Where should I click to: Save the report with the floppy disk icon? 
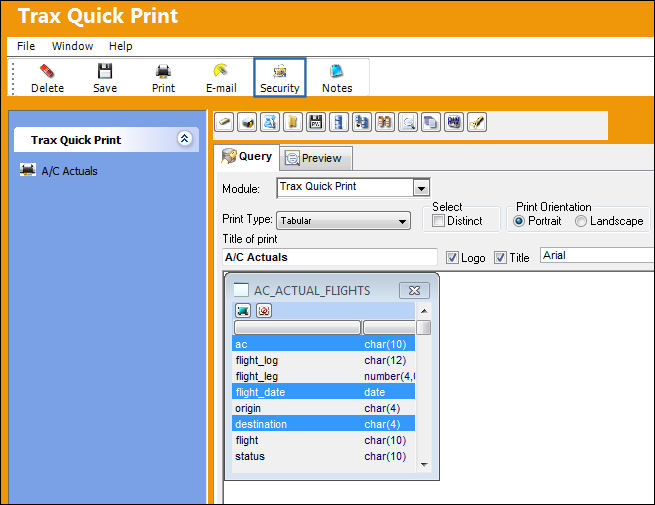[105, 71]
